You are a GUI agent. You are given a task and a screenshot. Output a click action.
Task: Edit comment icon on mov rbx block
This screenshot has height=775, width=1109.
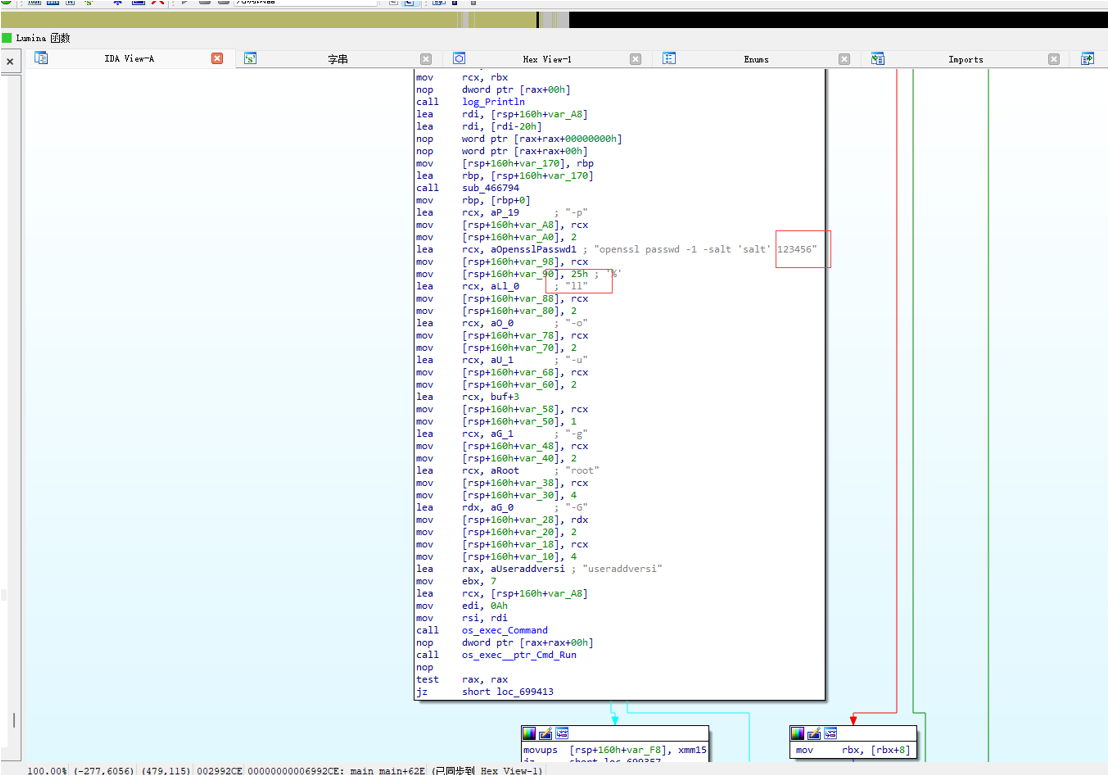[813, 733]
